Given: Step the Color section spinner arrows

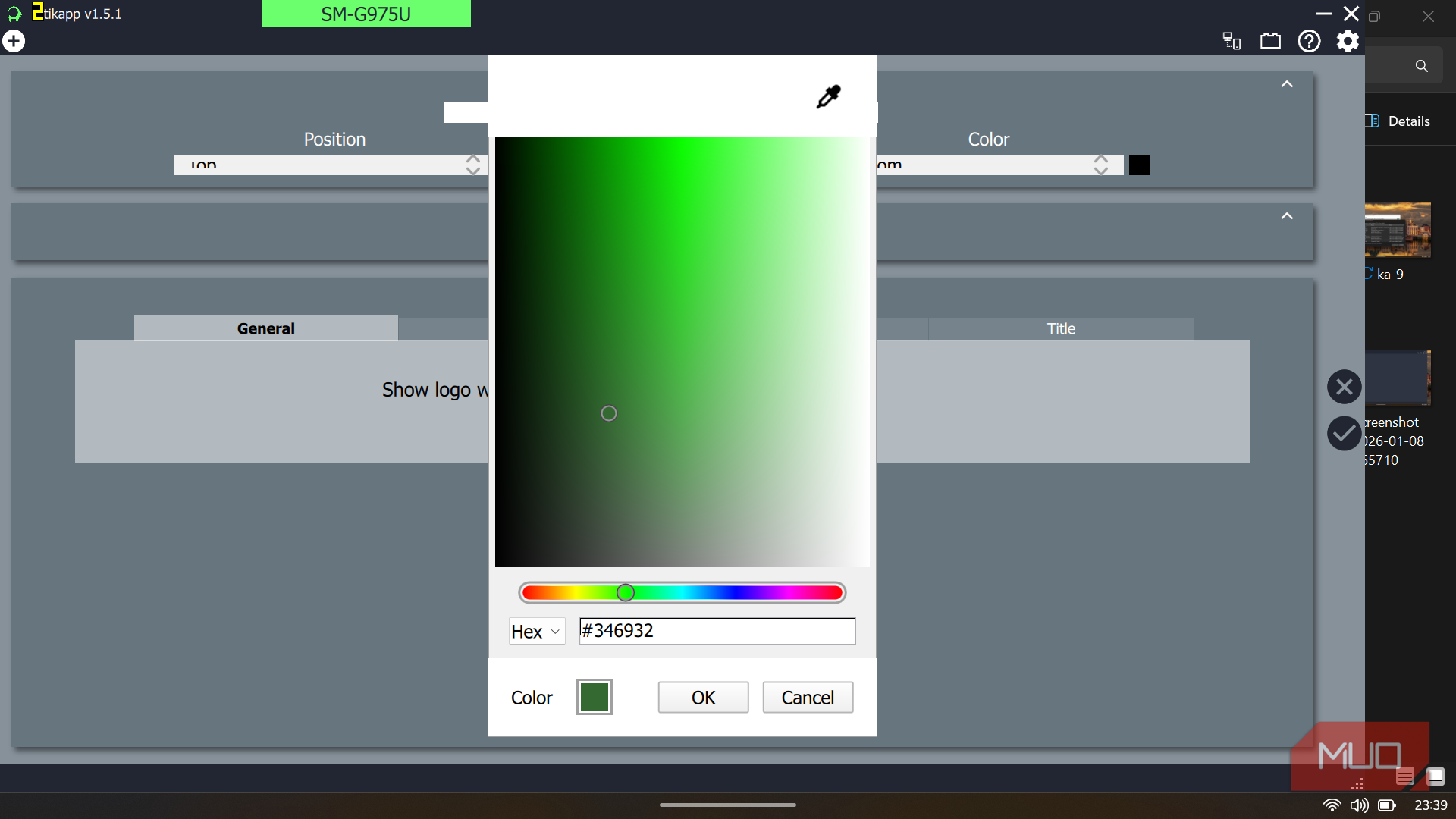Looking at the screenshot, I should coord(1101,165).
